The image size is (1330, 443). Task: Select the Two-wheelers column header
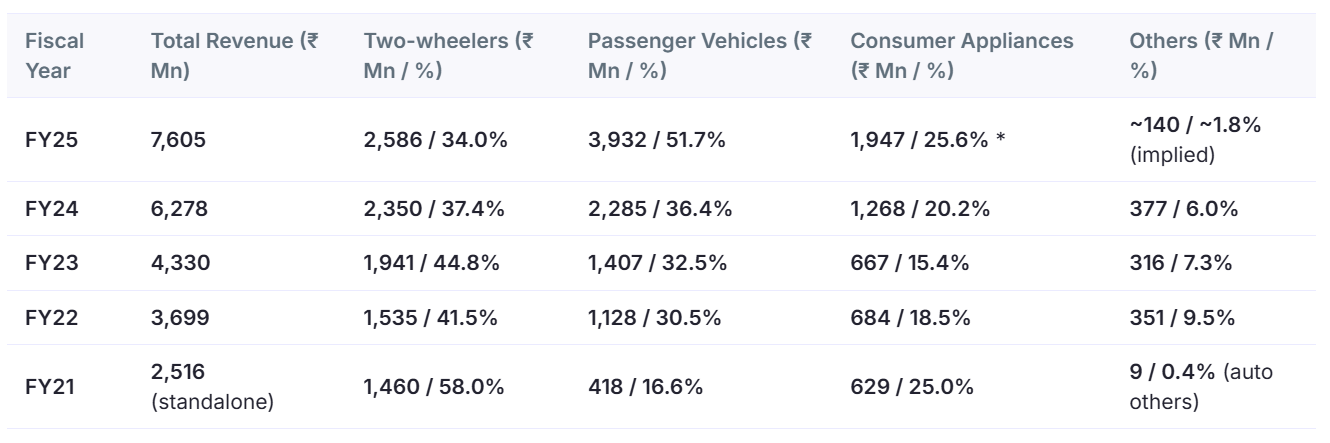pos(448,56)
